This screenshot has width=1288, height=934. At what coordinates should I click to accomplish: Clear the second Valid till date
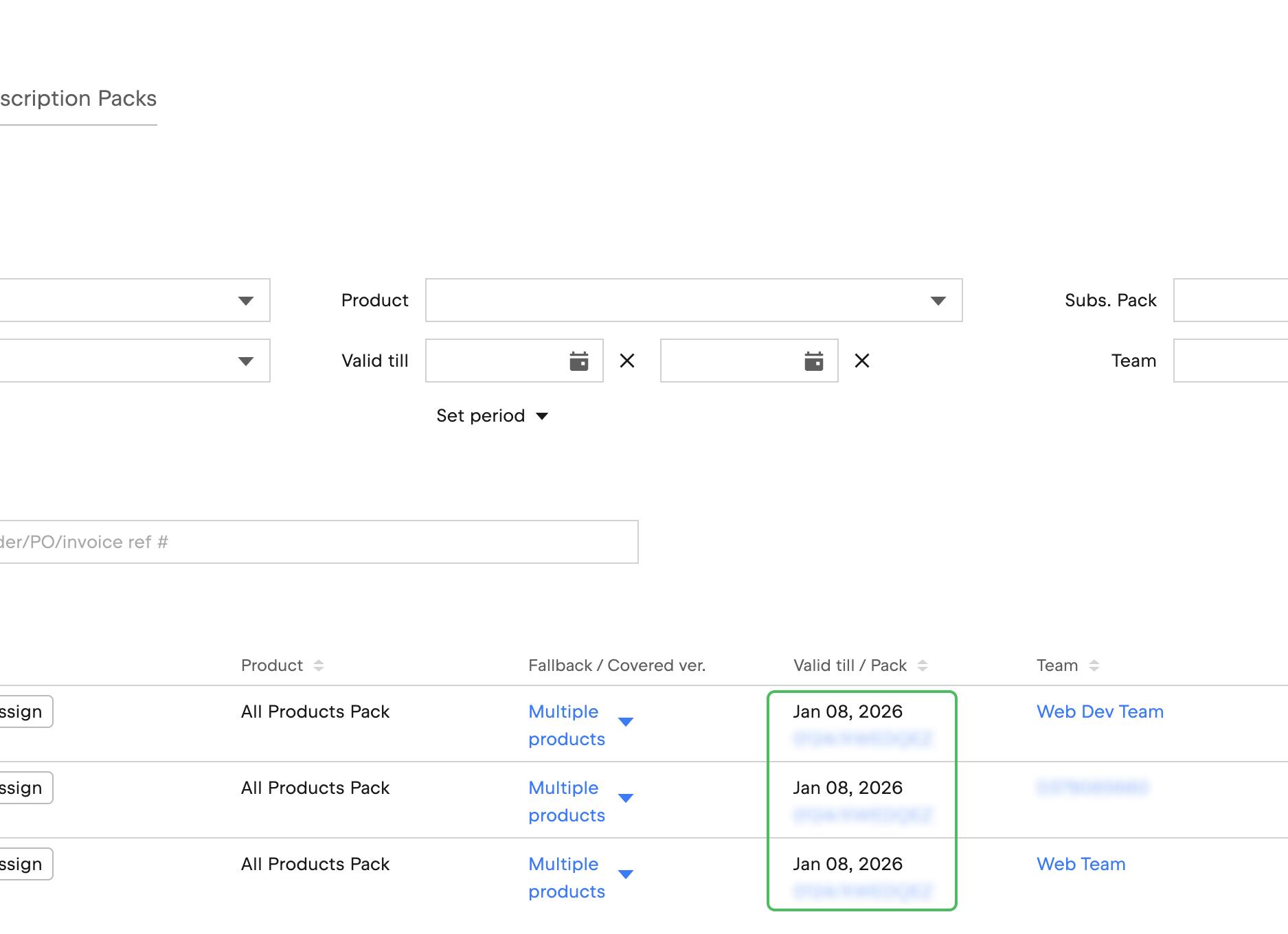point(861,361)
